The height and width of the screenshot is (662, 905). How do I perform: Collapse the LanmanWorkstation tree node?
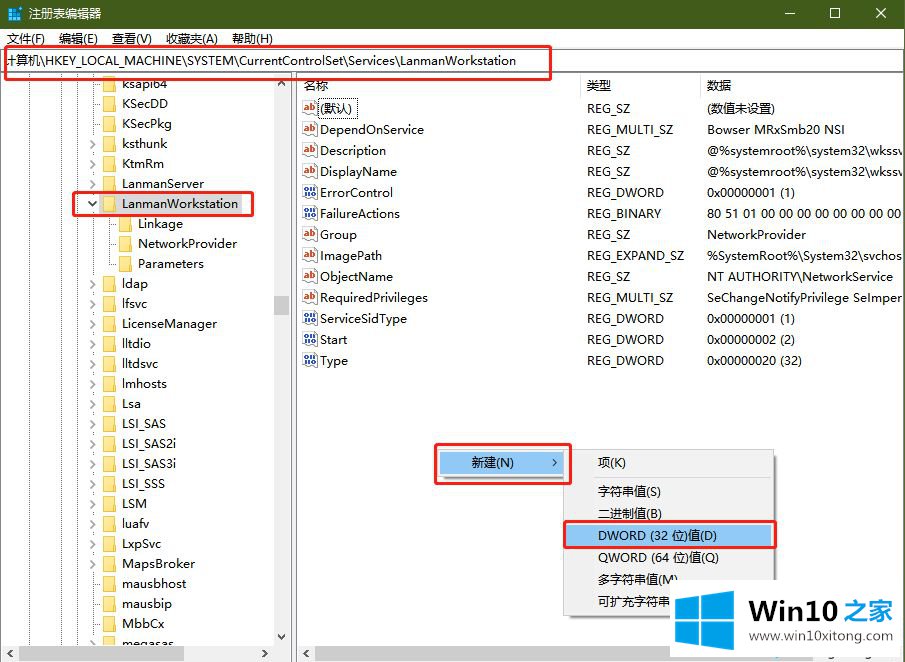point(92,203)
